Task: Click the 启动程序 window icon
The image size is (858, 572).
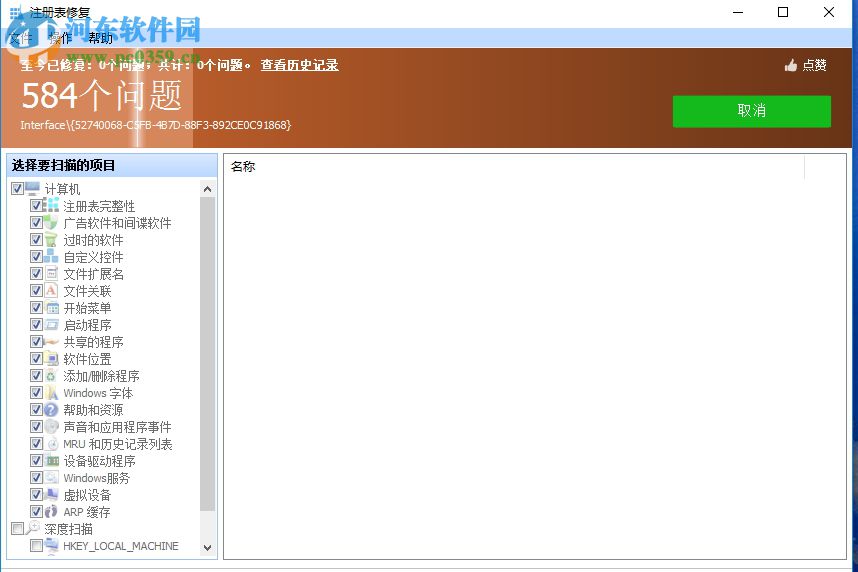Action: click(x=51, y=325)
